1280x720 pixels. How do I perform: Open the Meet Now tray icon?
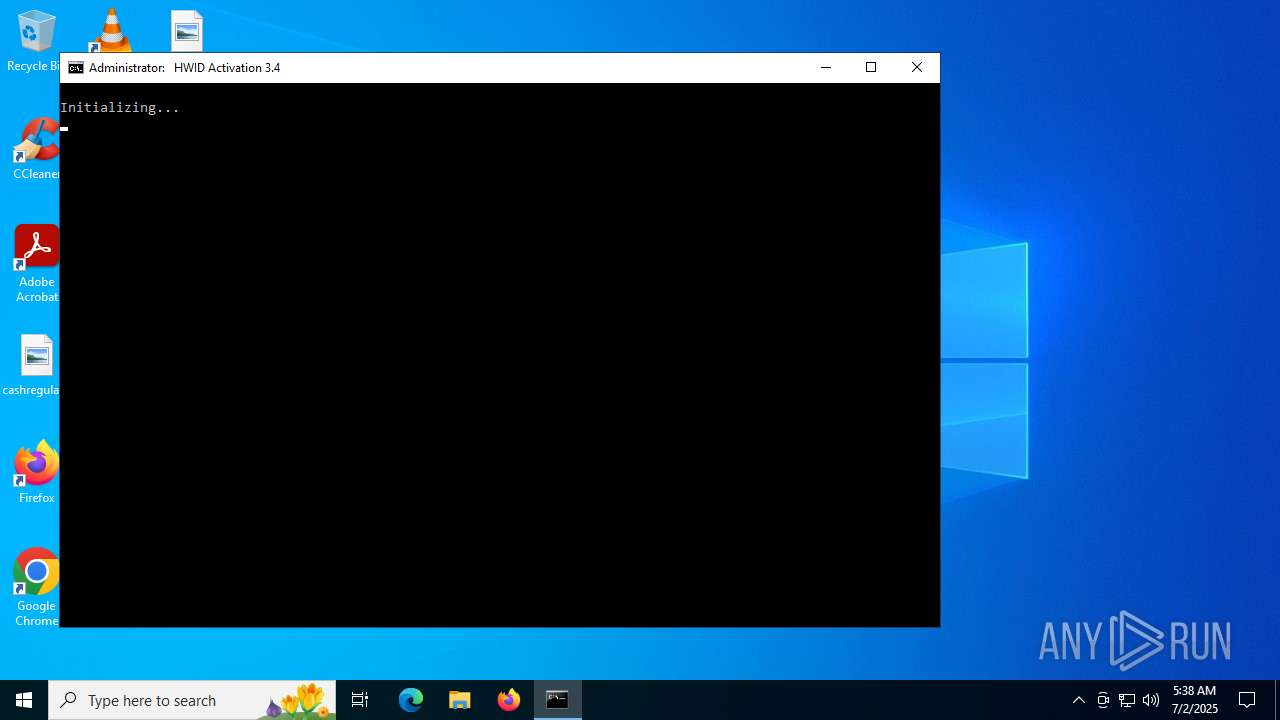1103,700
